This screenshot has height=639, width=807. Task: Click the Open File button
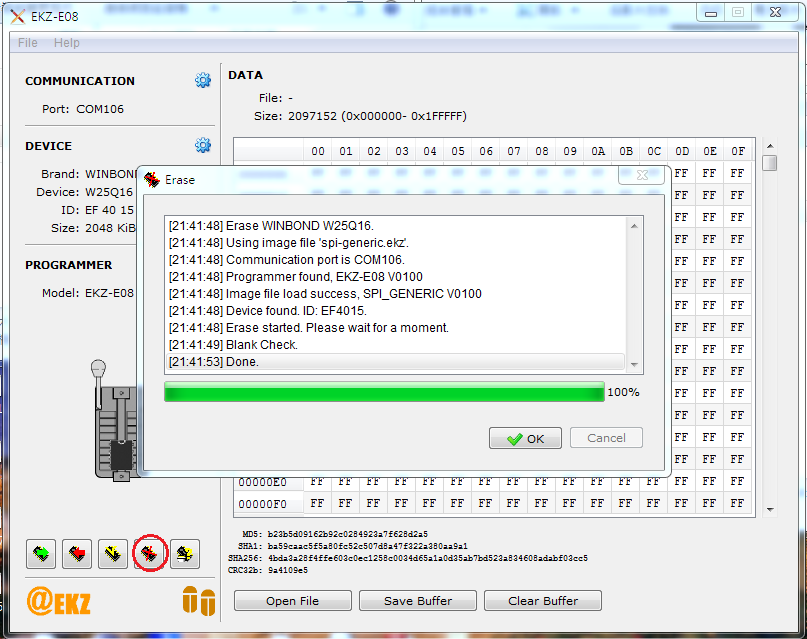click(293, 601)
